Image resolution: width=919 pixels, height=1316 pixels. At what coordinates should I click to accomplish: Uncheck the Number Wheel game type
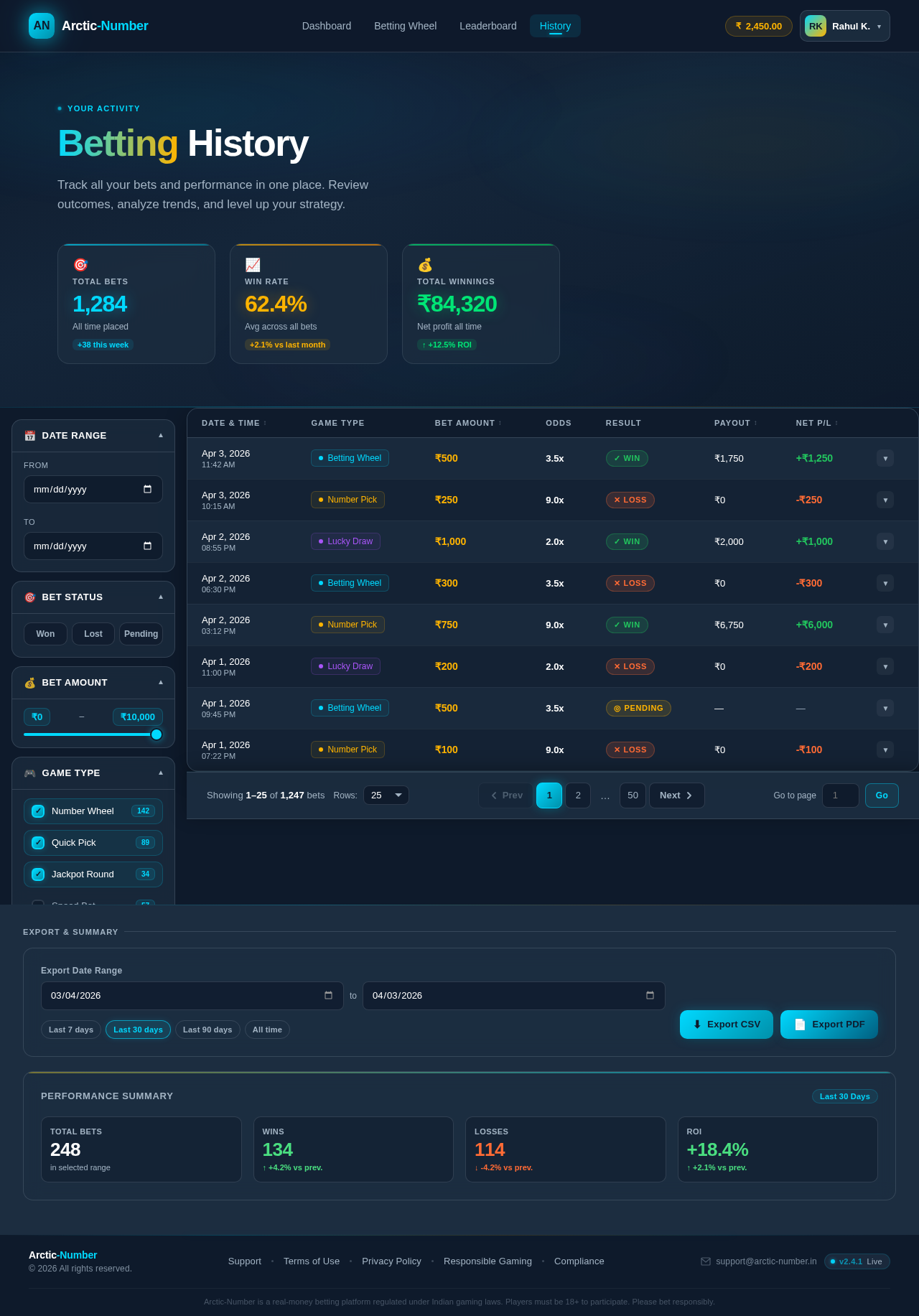coord(38,811)
